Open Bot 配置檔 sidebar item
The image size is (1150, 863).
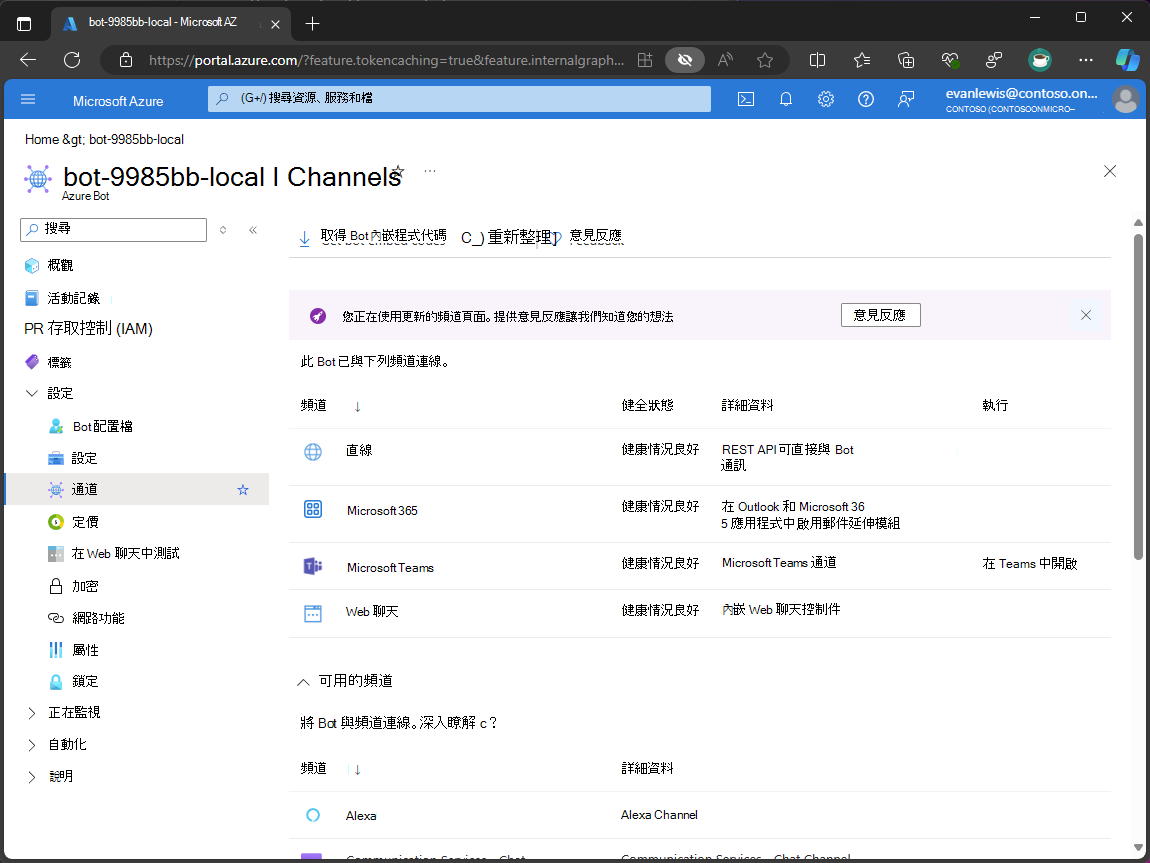click(x=103, y=427)
